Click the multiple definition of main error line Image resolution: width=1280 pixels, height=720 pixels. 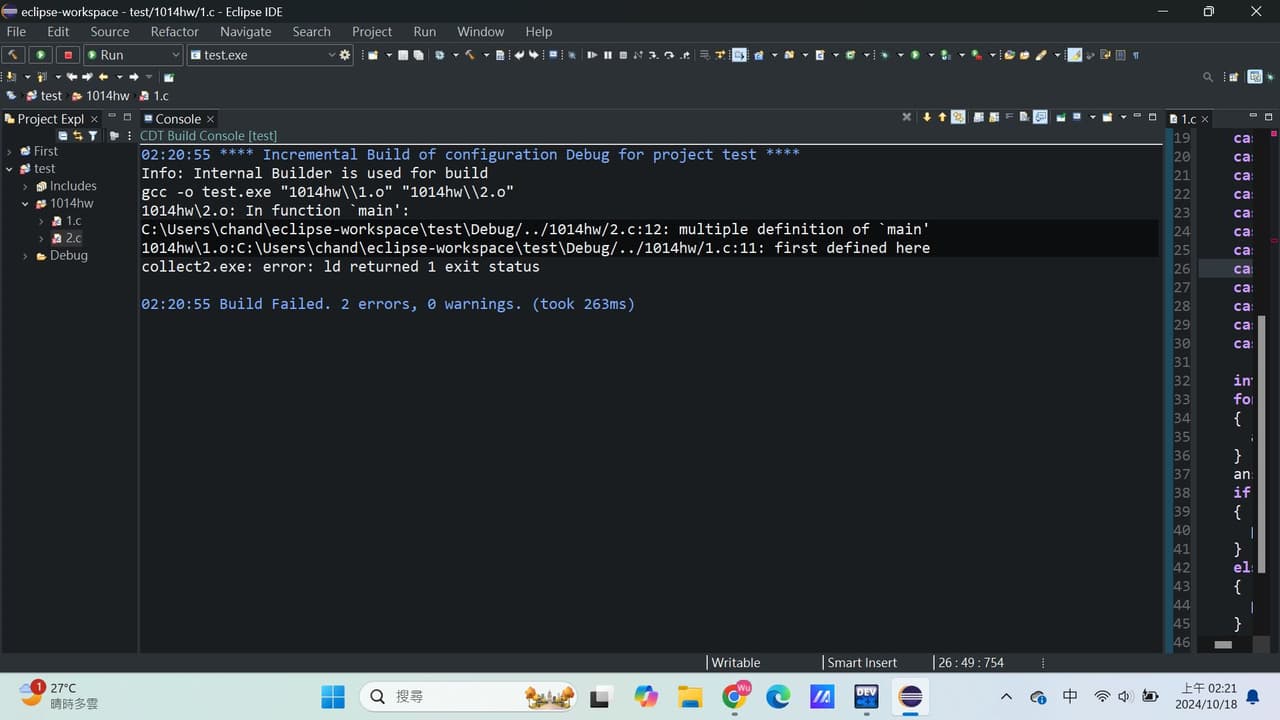click(x=535, y=229)
